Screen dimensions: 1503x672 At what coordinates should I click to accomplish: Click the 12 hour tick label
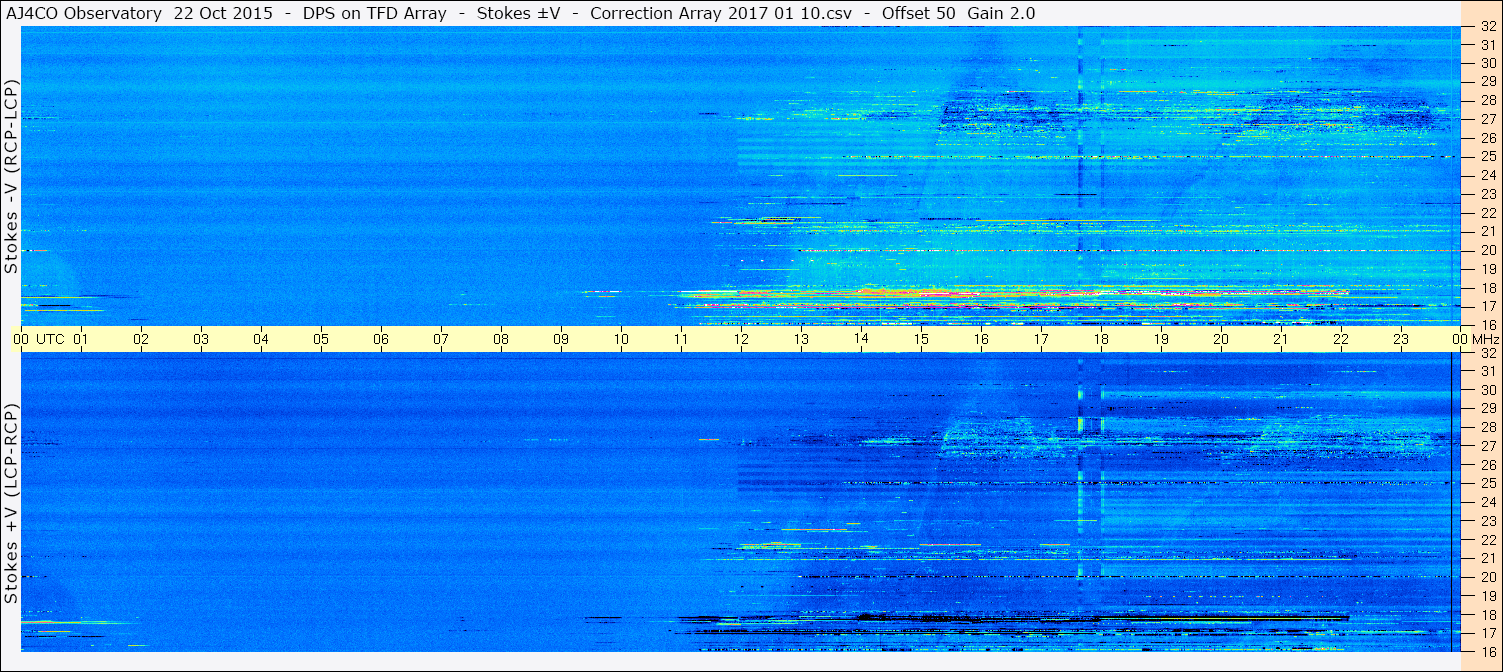pyautogui.click(x=741, y=339)
